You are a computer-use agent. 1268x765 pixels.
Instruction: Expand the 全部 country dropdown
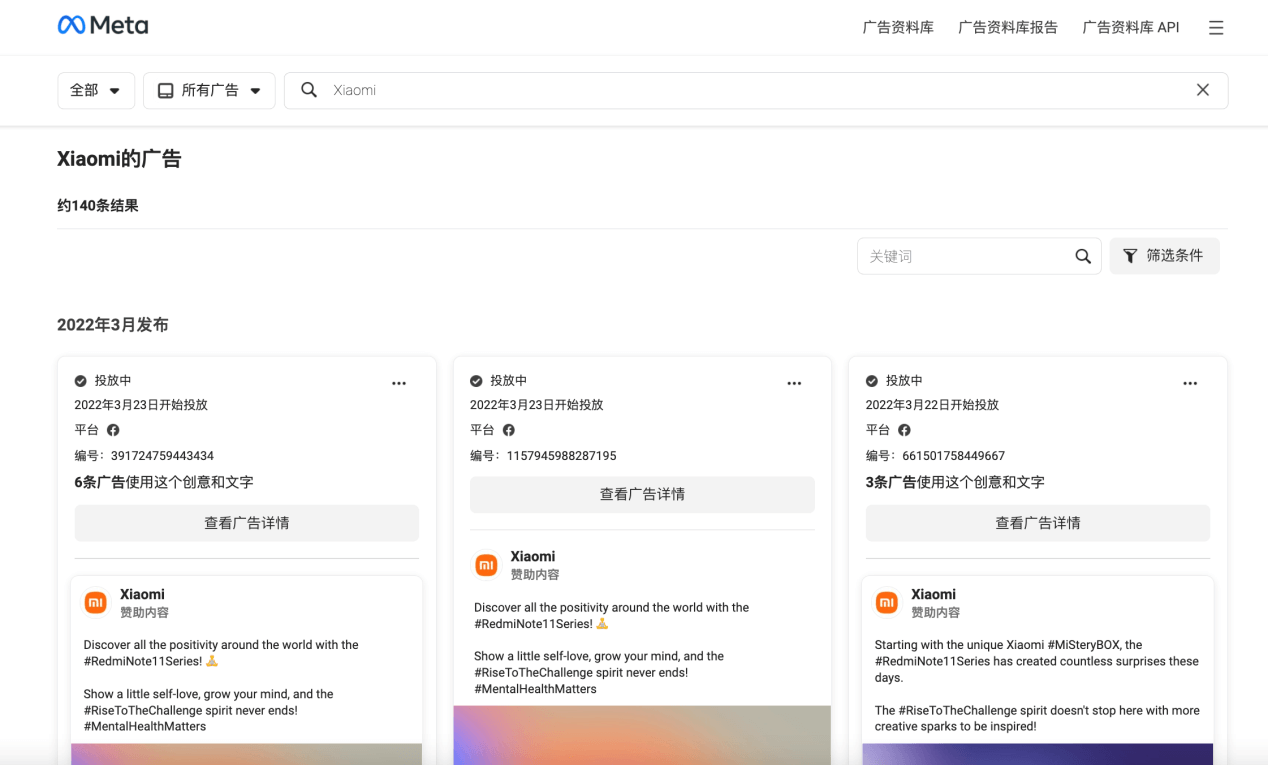click(96, 90)
